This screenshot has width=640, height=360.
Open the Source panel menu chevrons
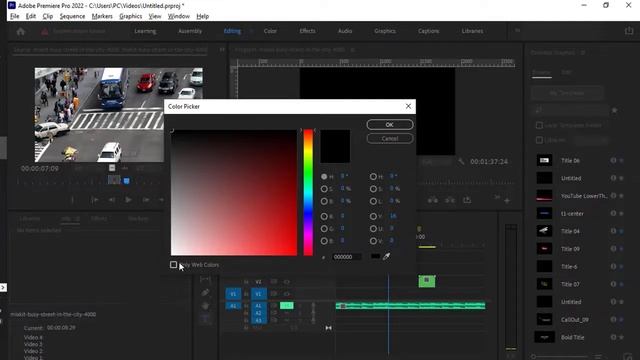[x=222, y=50]
